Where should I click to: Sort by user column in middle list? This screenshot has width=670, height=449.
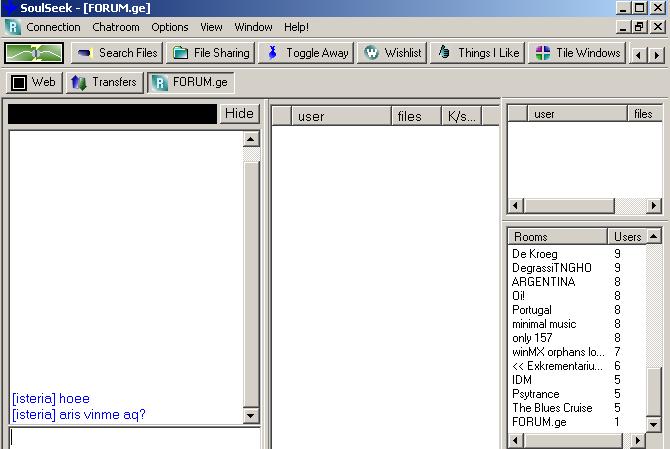point(341,116)
